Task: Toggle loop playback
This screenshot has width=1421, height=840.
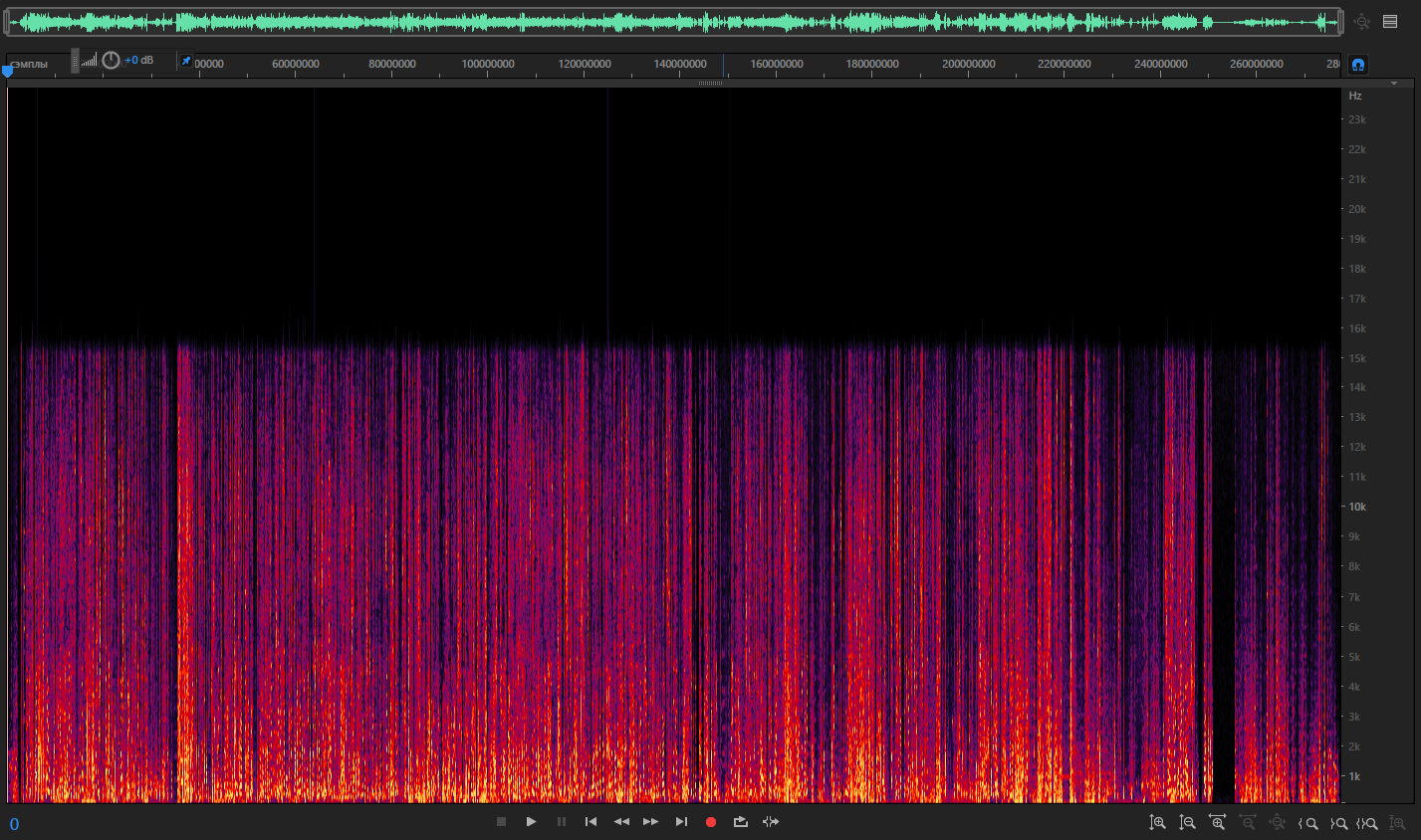Action: (740, 822)
